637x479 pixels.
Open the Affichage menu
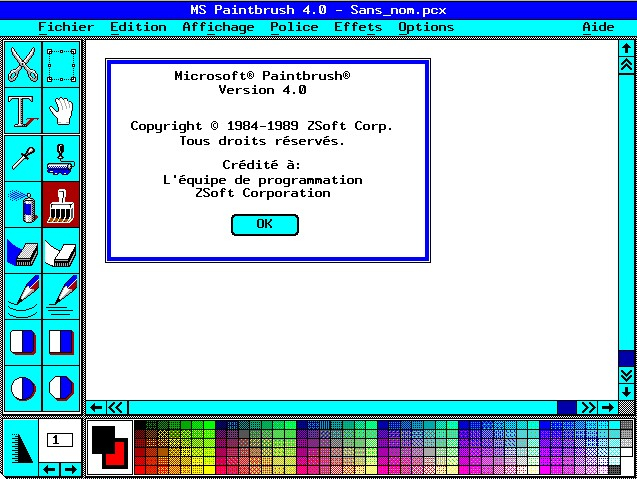point(218,27)
